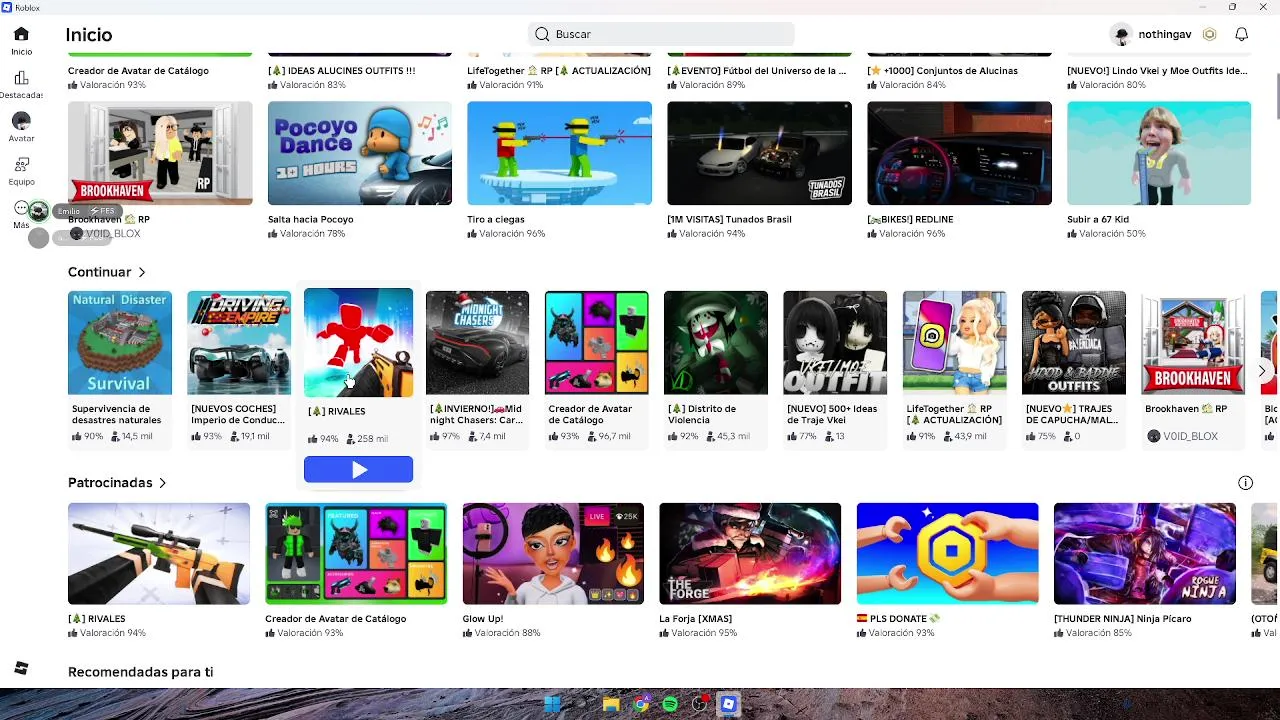Open the sponsored Creador de Avatar thumbnail
Image resolution: width=1280 pixels, height=720 pixels.
pyautogui.click(x=356, y=554)
